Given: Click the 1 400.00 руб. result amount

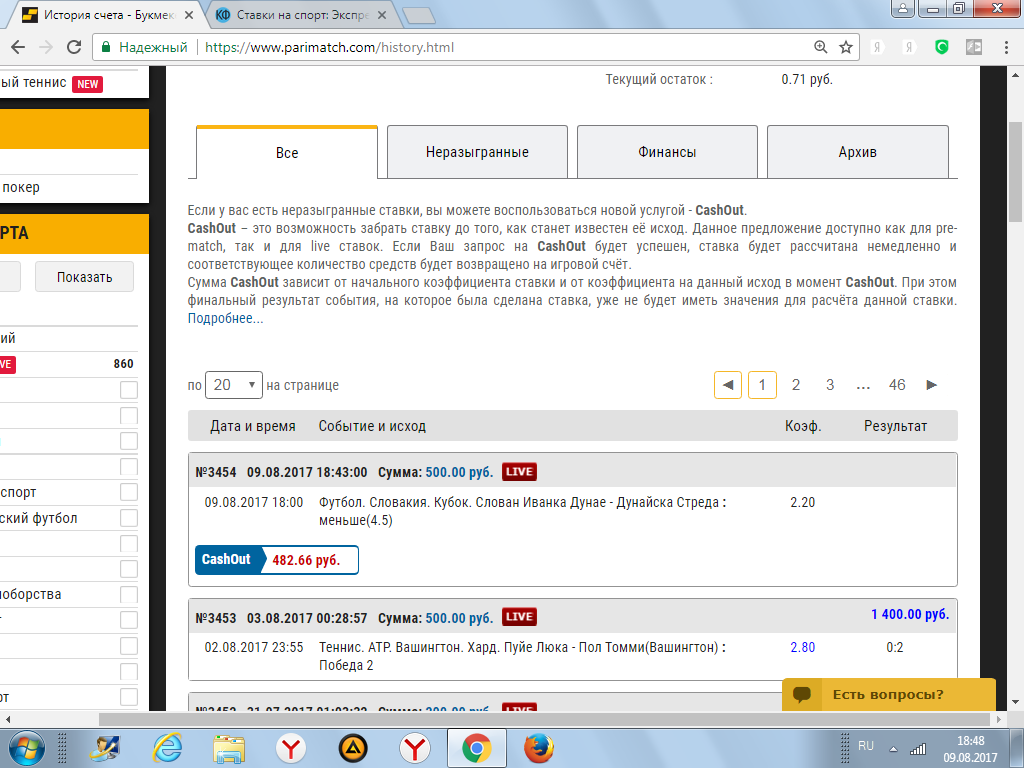Looking at the screenshot, I should [x=910, y=615].
